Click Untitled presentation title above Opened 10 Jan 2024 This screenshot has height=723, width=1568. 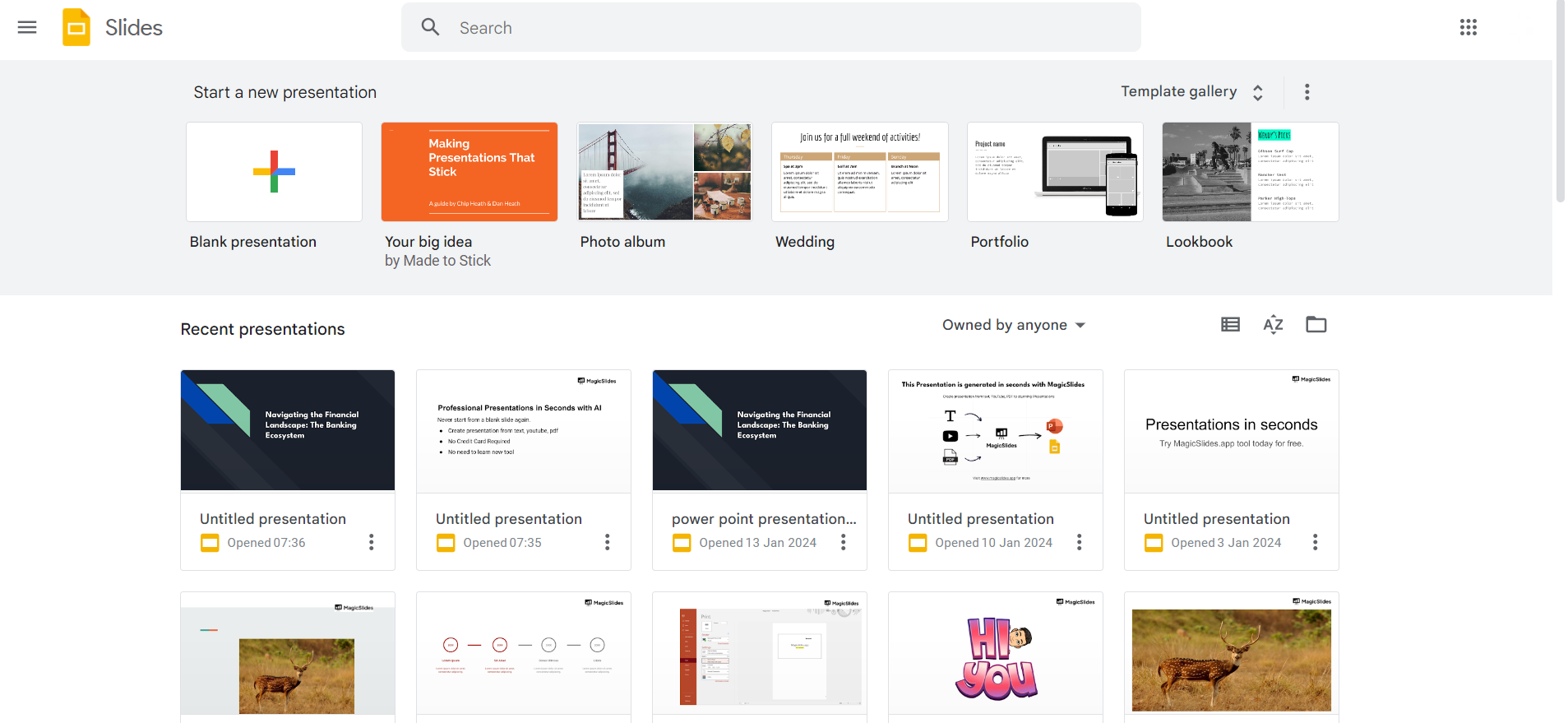pos(981,519)
